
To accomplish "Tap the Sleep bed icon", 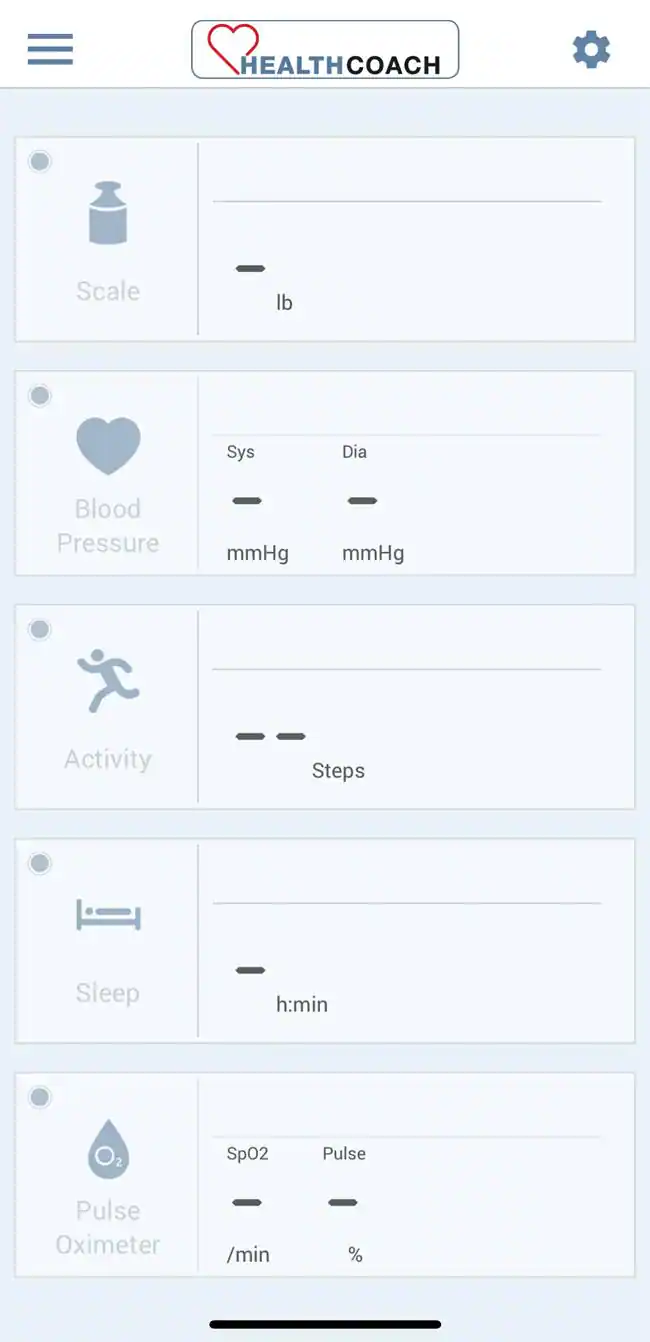I will 108,915.
